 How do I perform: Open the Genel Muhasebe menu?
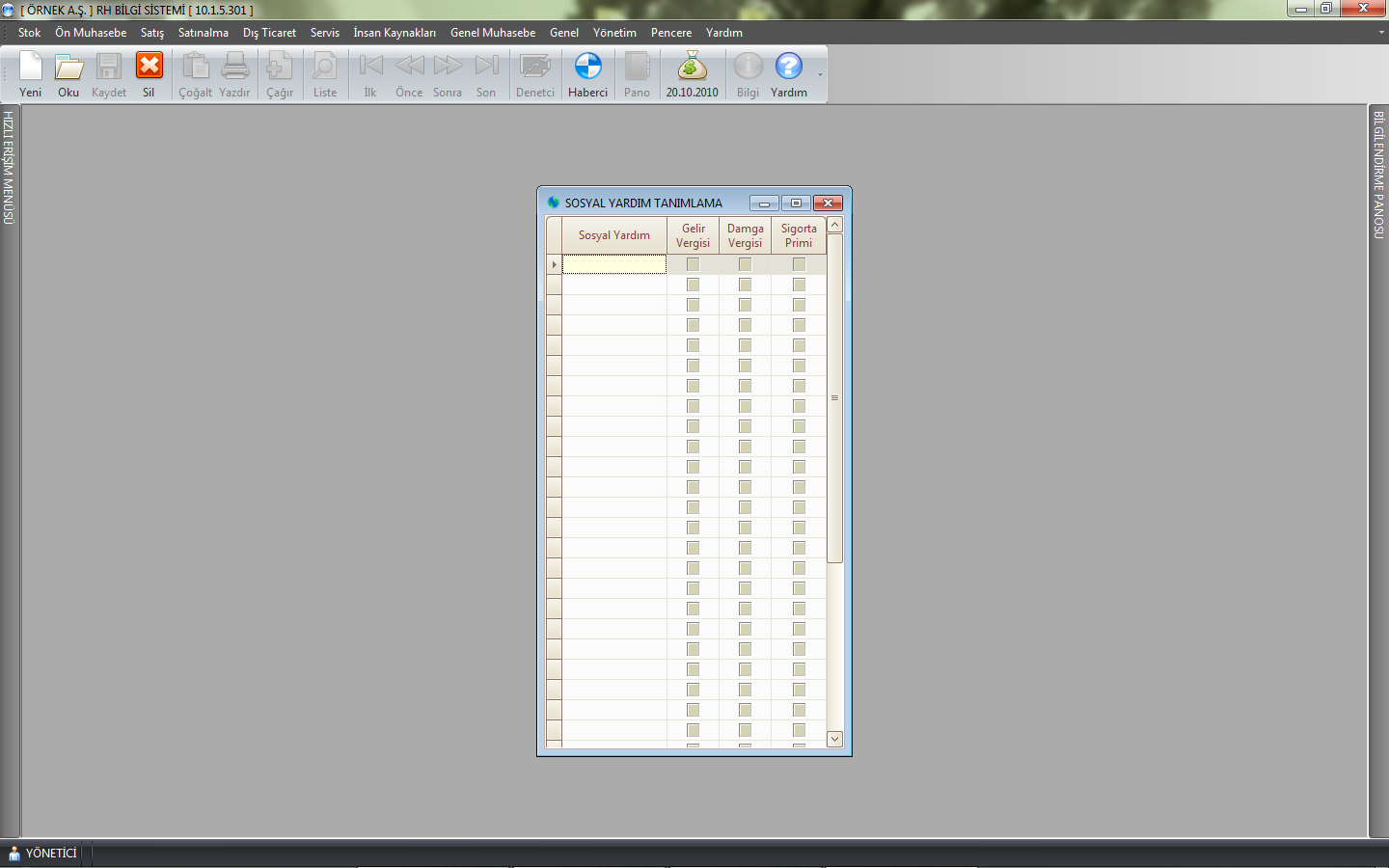(492, 33)
